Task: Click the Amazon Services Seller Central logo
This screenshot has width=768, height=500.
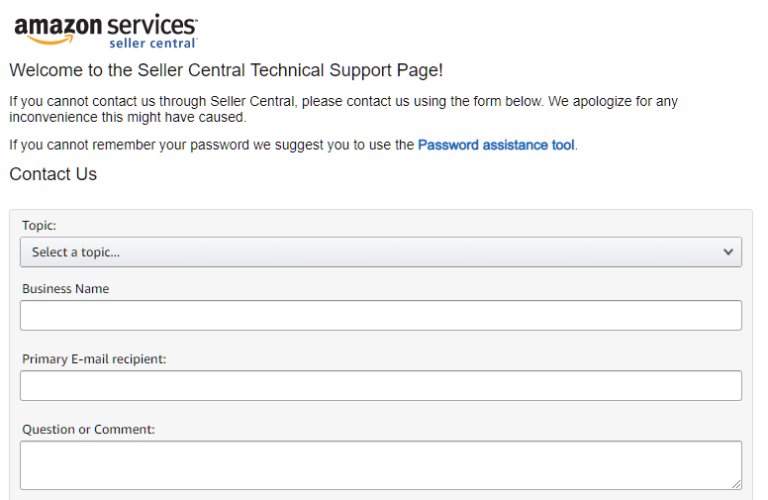Action: [106, 30]
